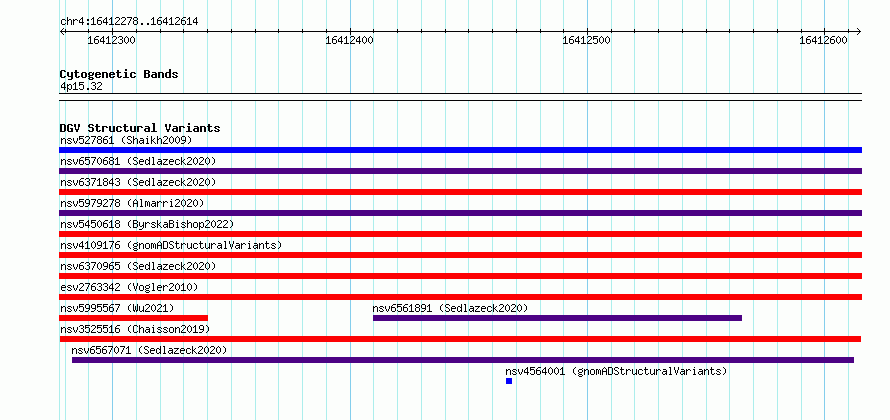Click ruler position 16412600
890x420 pixels.
tap(824, 40)
